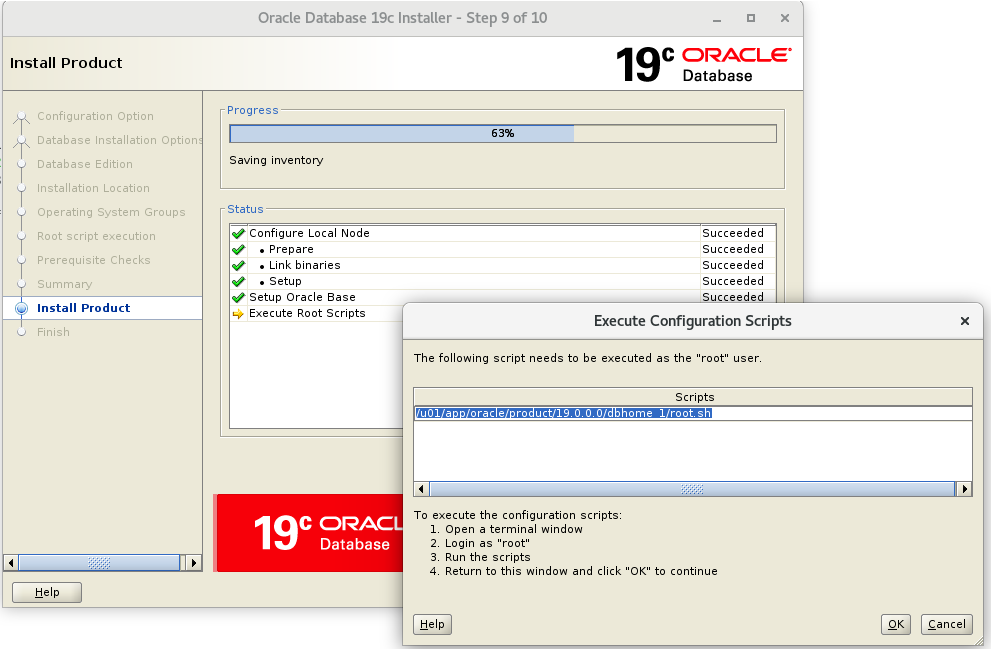Screen dimensions: 991x649
Task: Select the Root script execution step
Action: (96, 236)
